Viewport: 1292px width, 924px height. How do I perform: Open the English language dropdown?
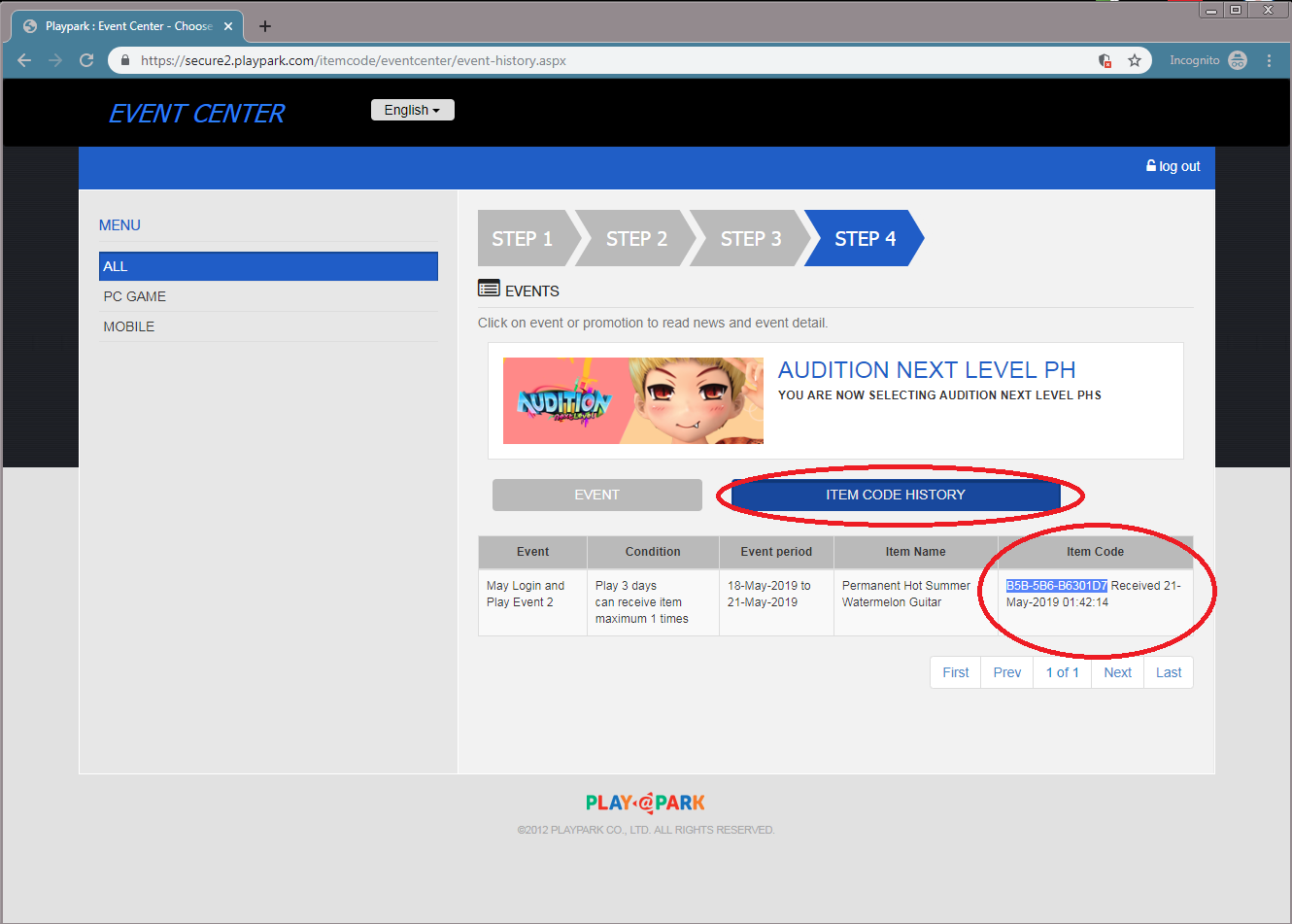point(412,110)
